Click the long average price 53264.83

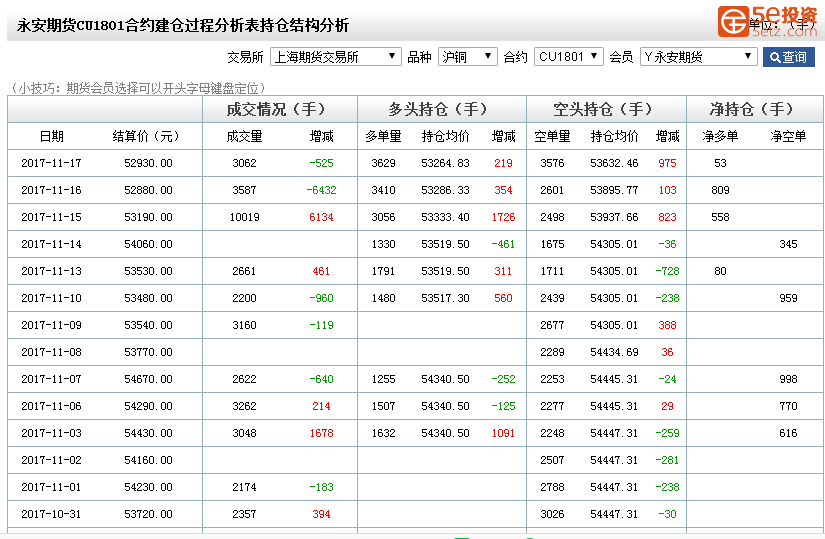pyautogui.click(x=445, y=163)
